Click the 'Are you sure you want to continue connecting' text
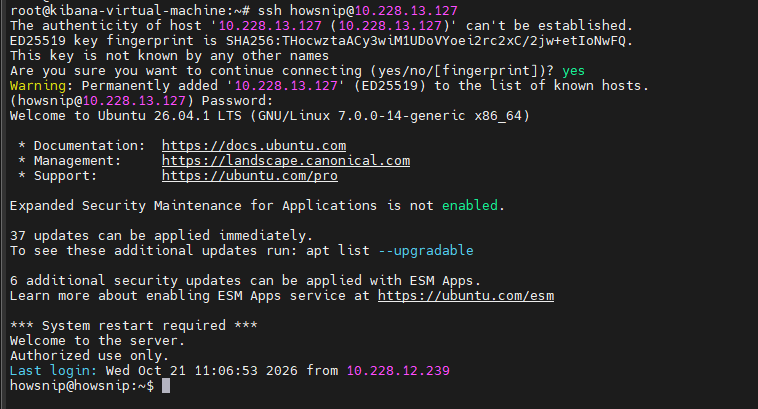The width and height of the screenshot is (758, 409). (x=186, y=71)
